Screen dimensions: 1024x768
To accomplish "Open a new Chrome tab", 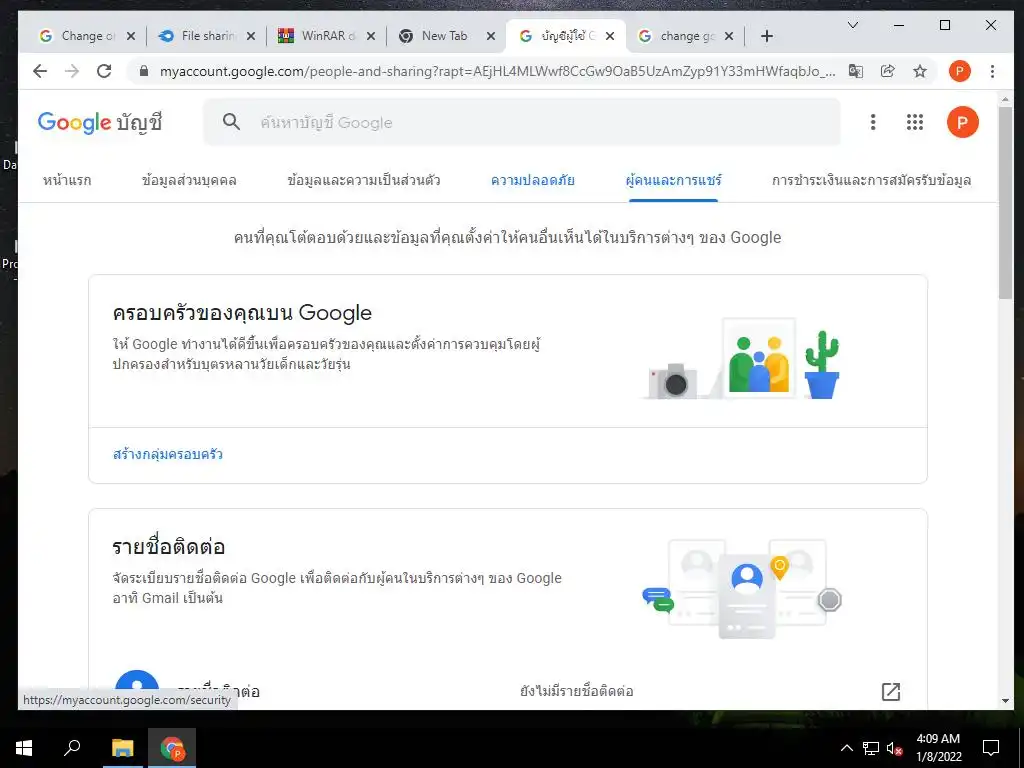I will point(767,36).
